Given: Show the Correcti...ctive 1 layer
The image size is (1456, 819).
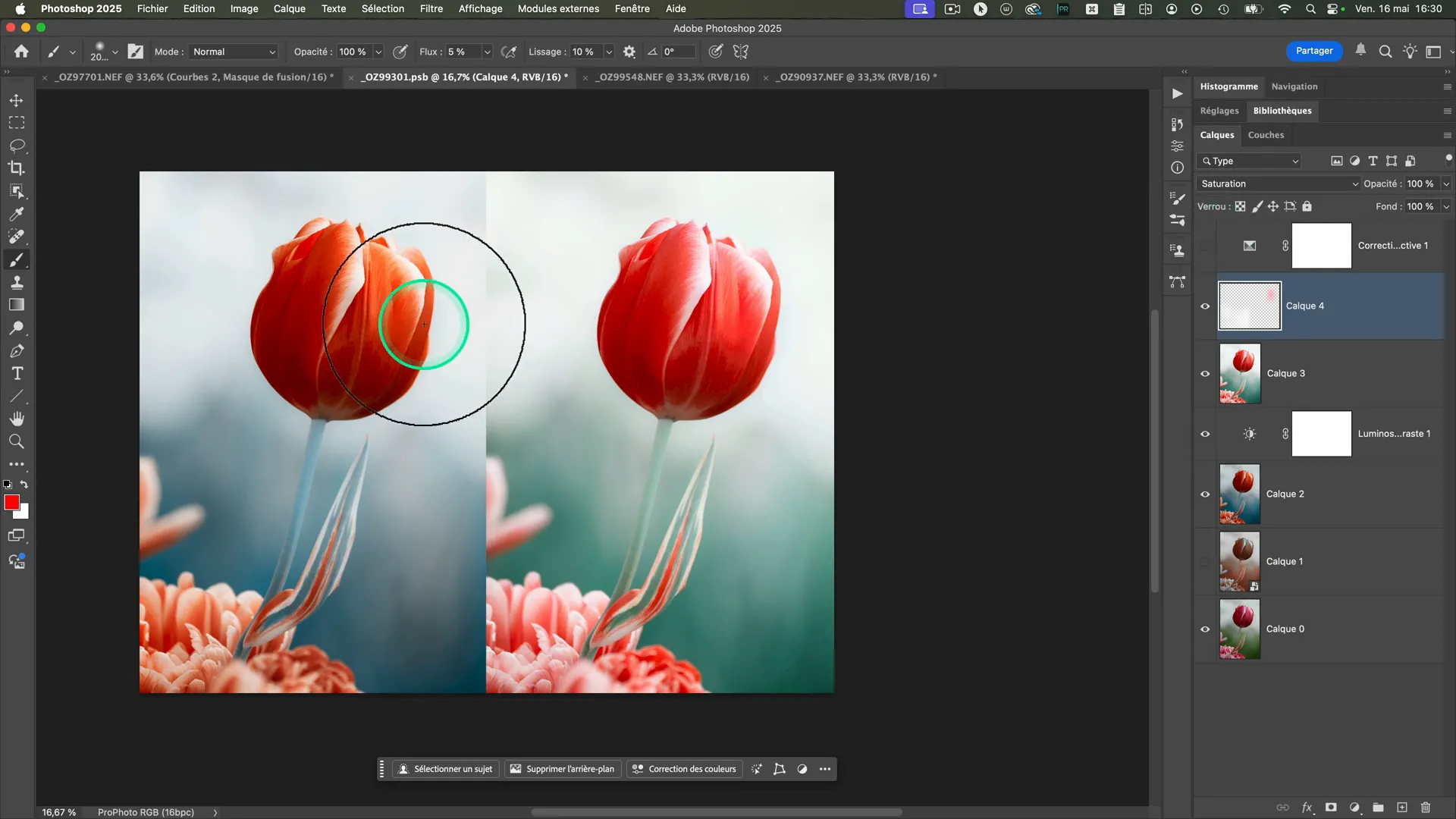Looking at the screenshot, I should pyautogui.click(x=1205, y=246).
